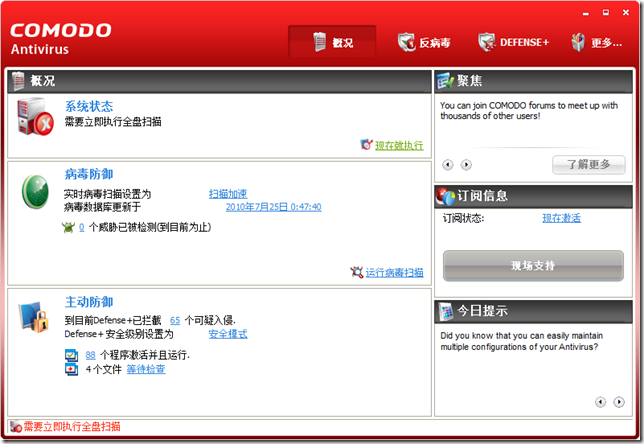Click the 订阅信息 panel header icon
The height and width of the screenshot is (444, 644).
[x=445, y=196]
